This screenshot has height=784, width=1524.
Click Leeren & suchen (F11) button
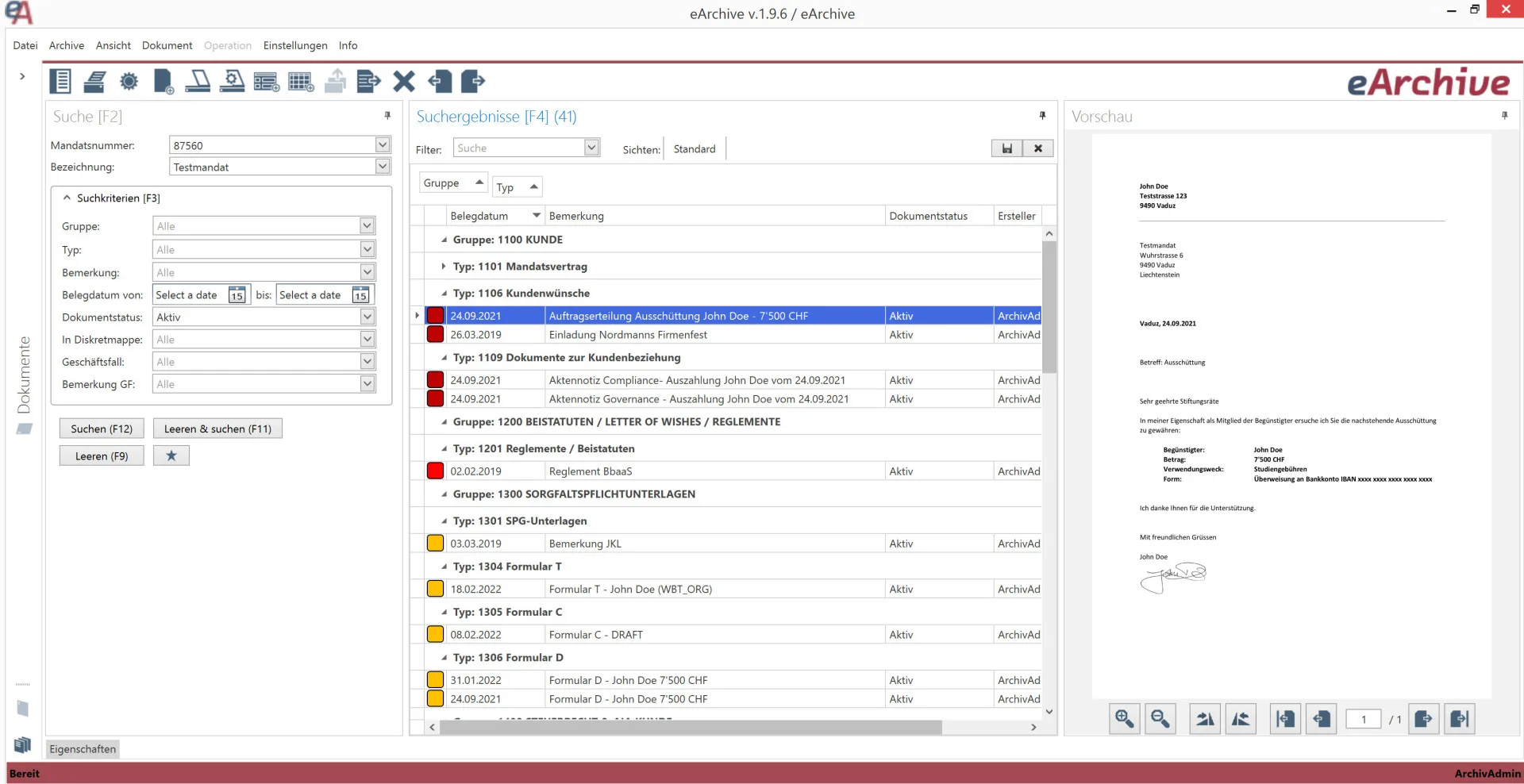(217, 429)
